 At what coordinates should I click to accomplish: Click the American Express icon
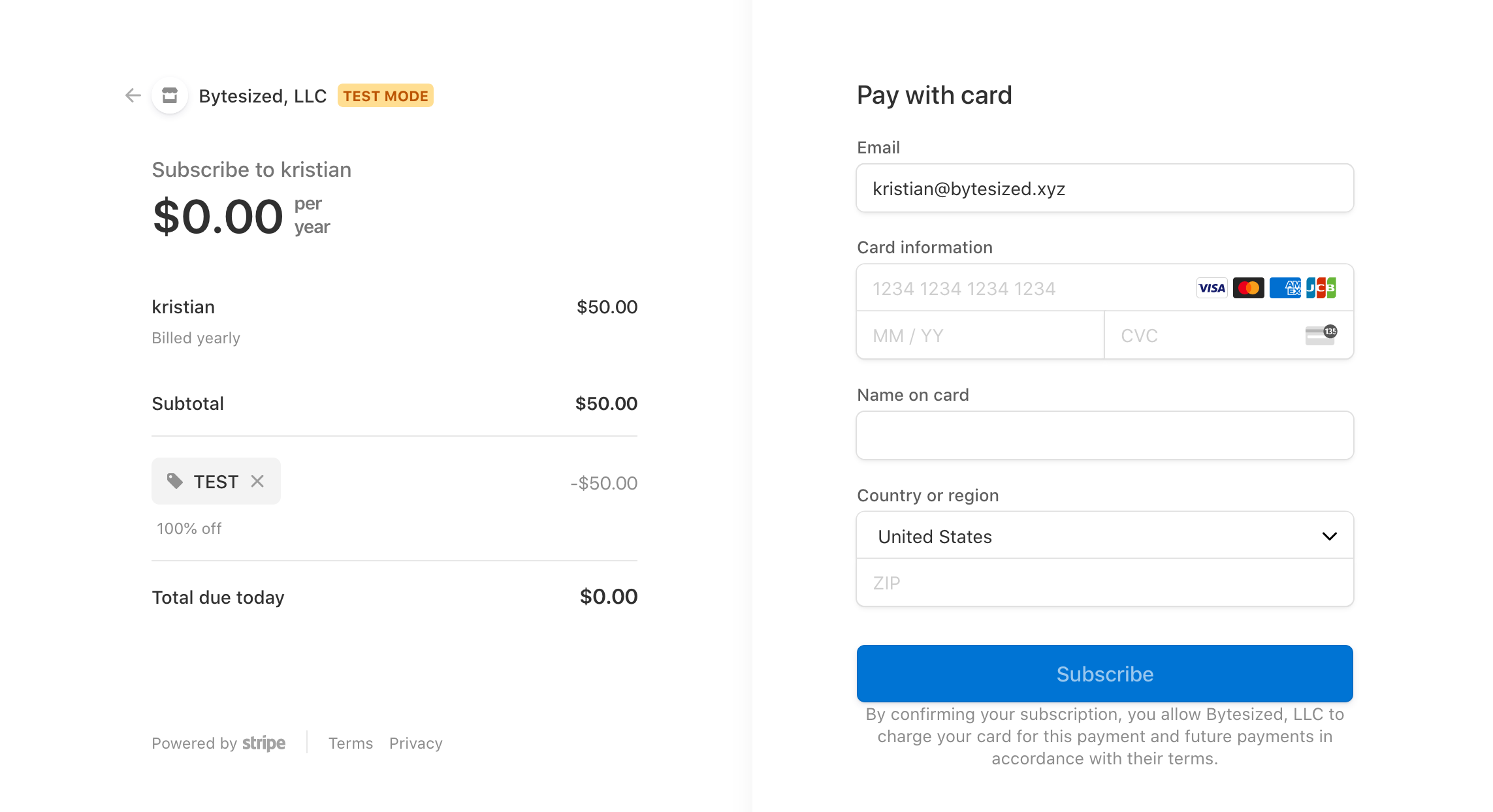(x=1285, y=288)
